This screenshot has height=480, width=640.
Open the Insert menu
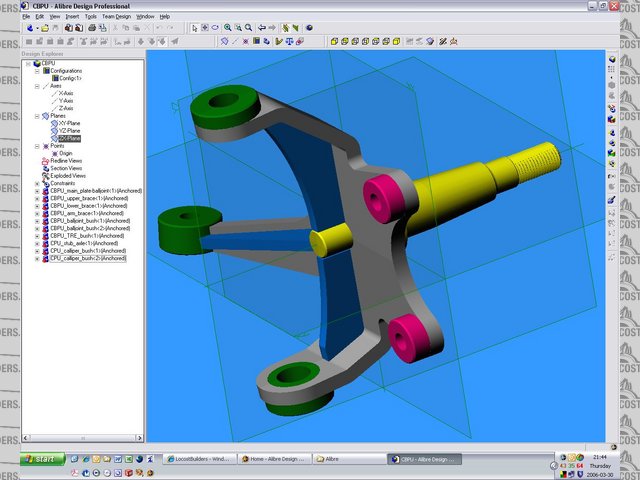(72, 16)
